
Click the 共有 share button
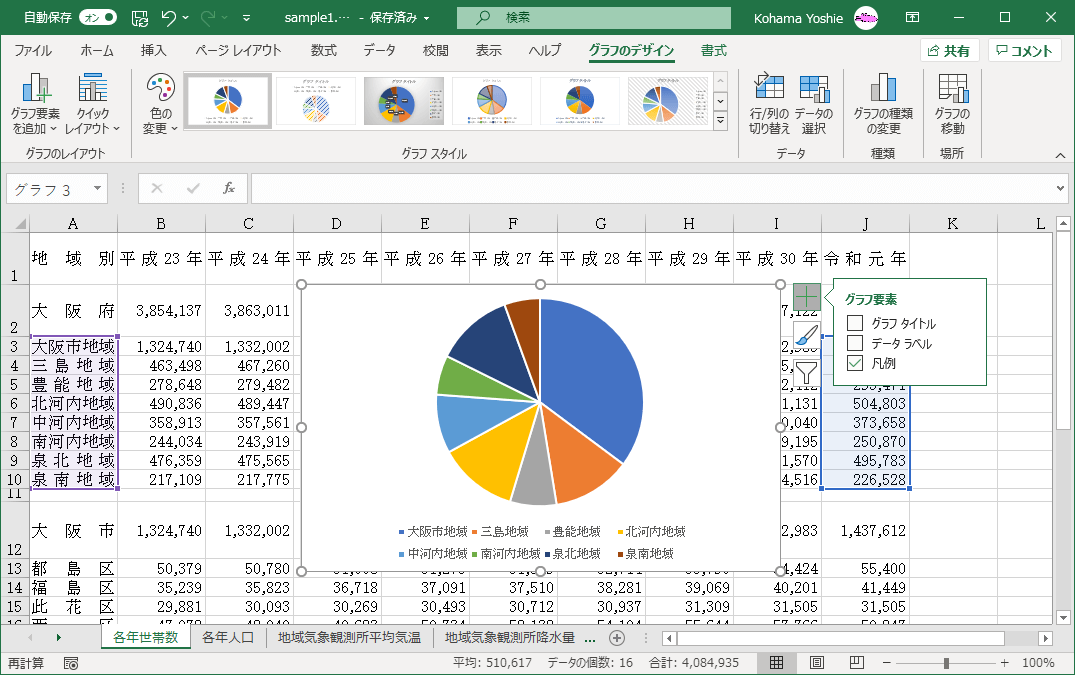[x=950, y=51]
